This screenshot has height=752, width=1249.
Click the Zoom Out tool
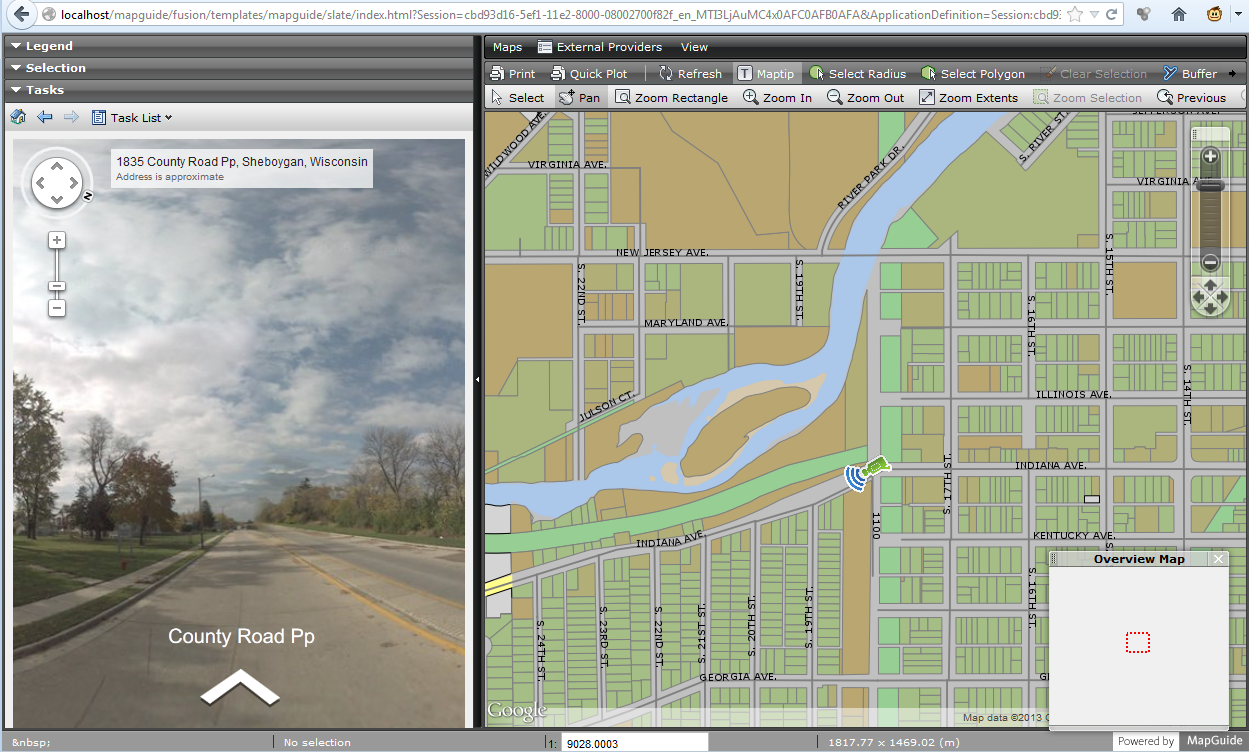864,97
